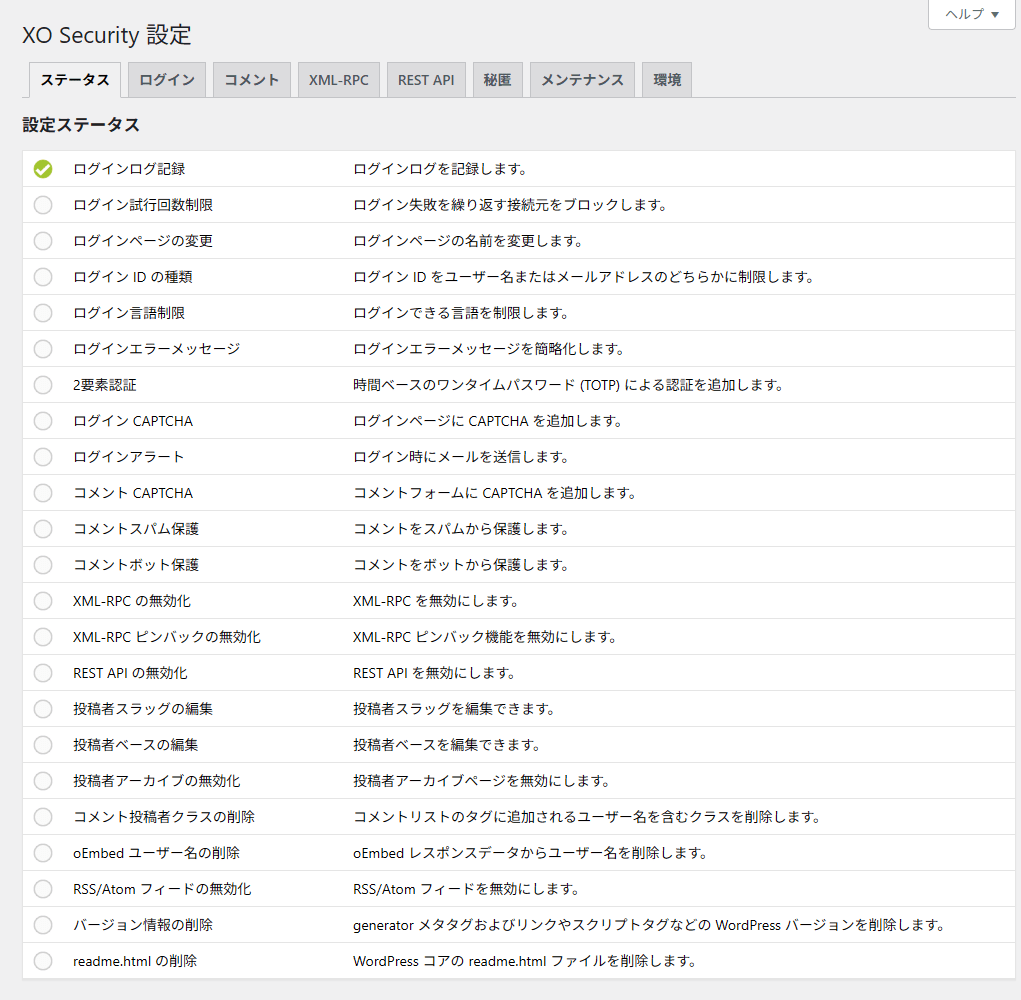1021x1000 pixels.
Task: Click the XML-RPC ピンバックの無効化 label
Action: point(167,637)
